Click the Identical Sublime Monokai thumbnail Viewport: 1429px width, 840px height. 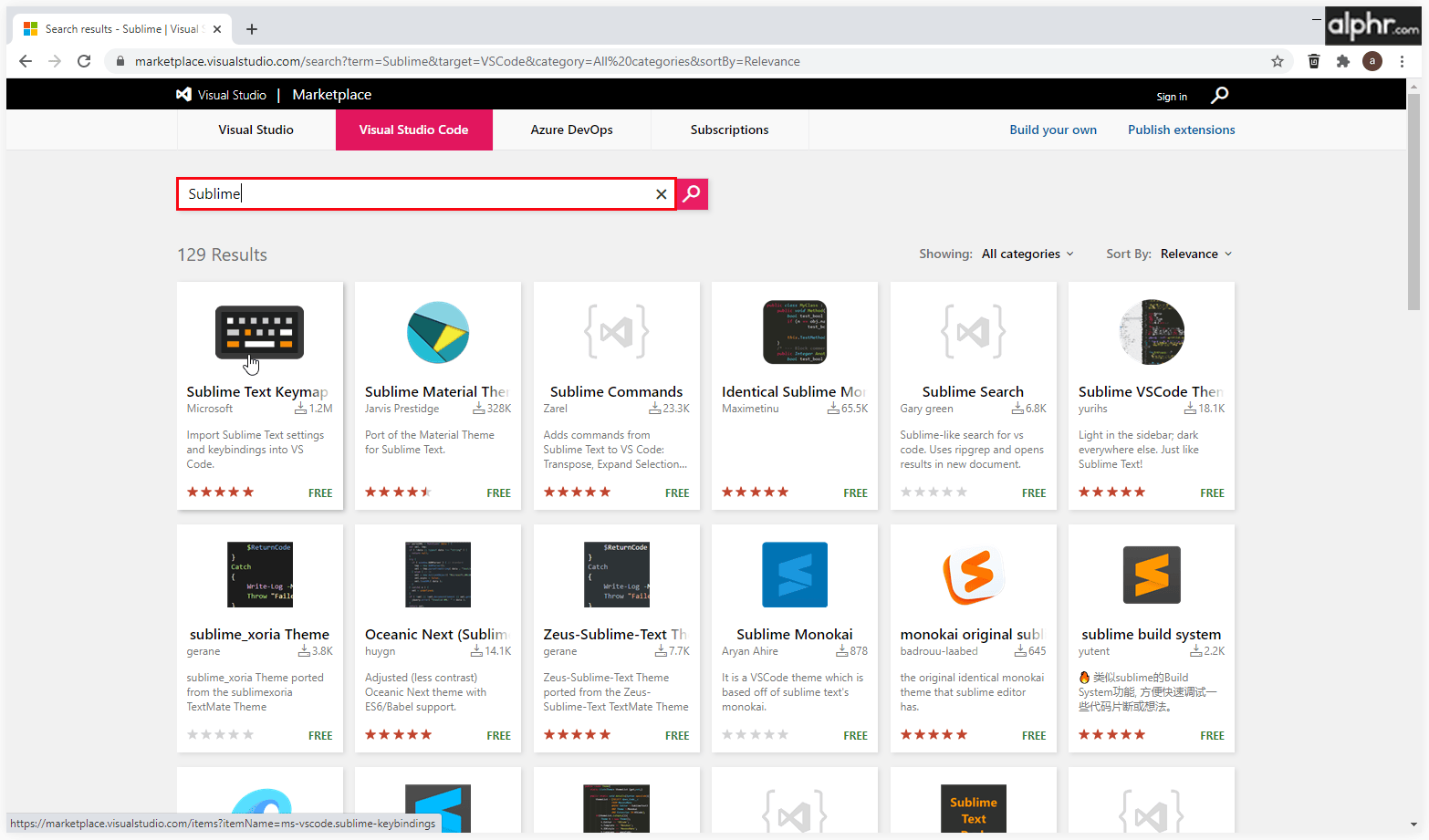tap(795, 333)
